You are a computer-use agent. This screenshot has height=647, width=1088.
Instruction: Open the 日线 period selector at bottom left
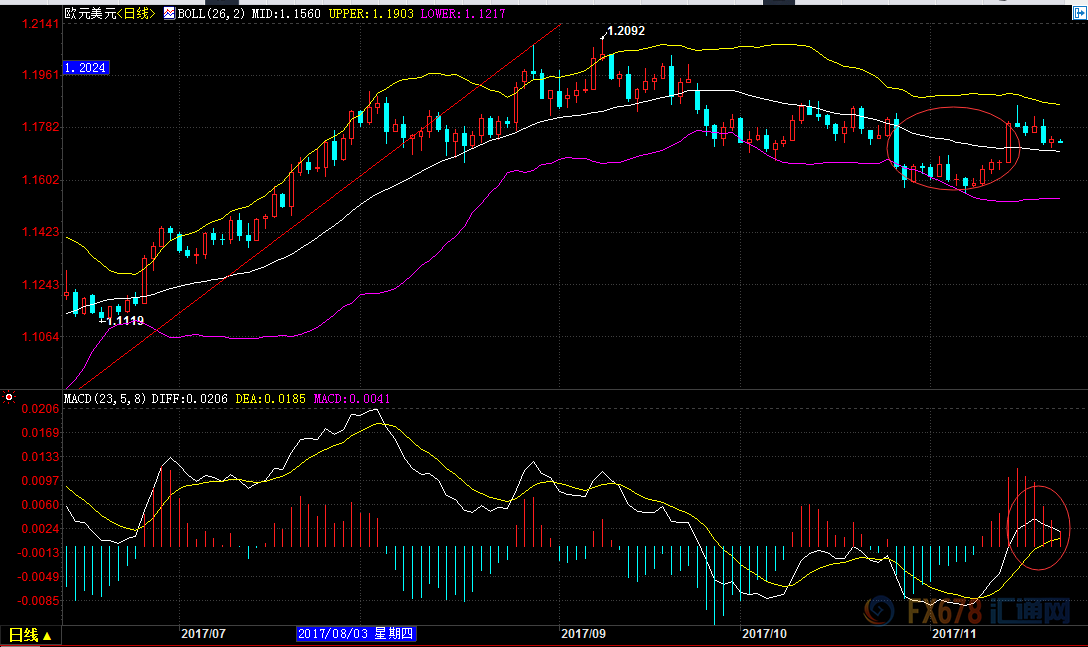pos(30,635)
